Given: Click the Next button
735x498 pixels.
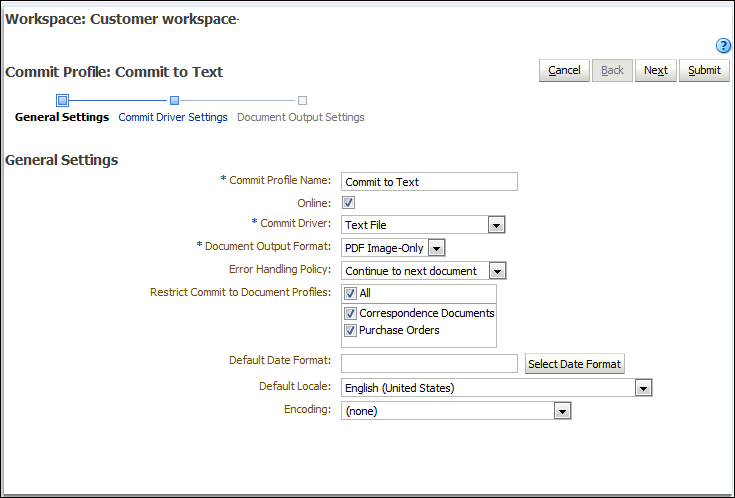Looking at the screenshot, I should coord(656,71).
